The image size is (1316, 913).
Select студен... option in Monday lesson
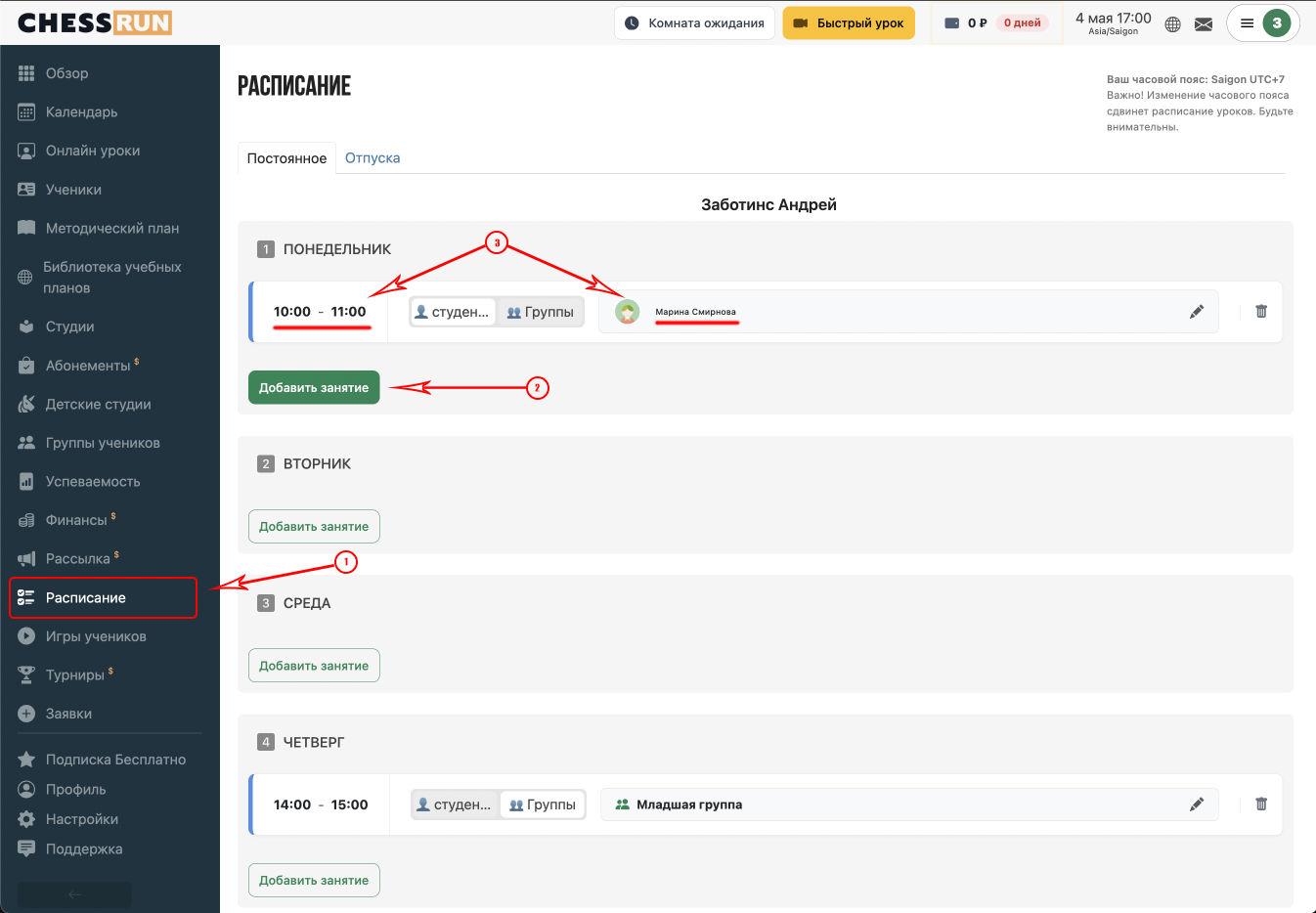[x=453, y=312]
